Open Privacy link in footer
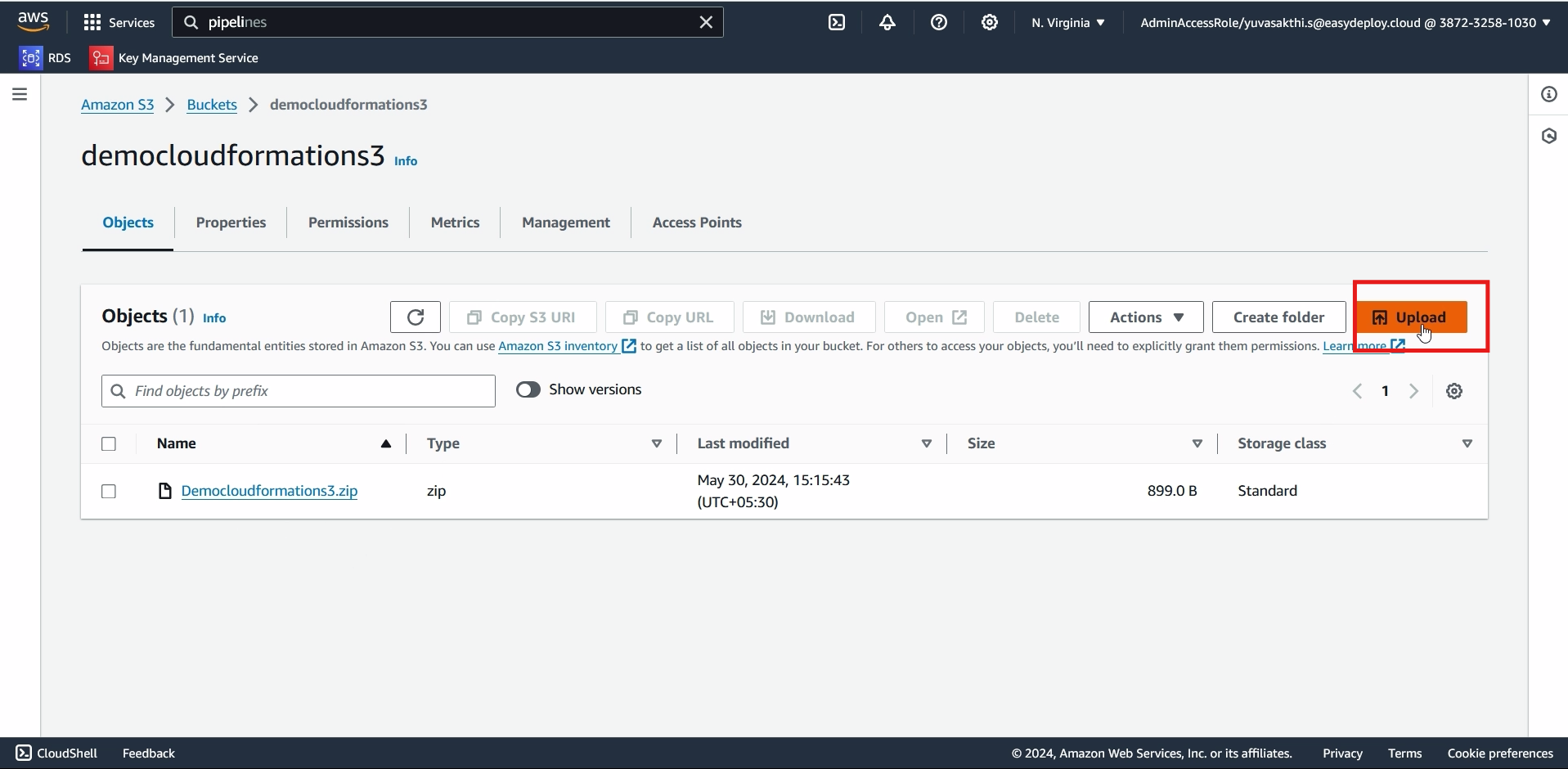This screenshot has width=1568, height=769. pos(1342,753)
